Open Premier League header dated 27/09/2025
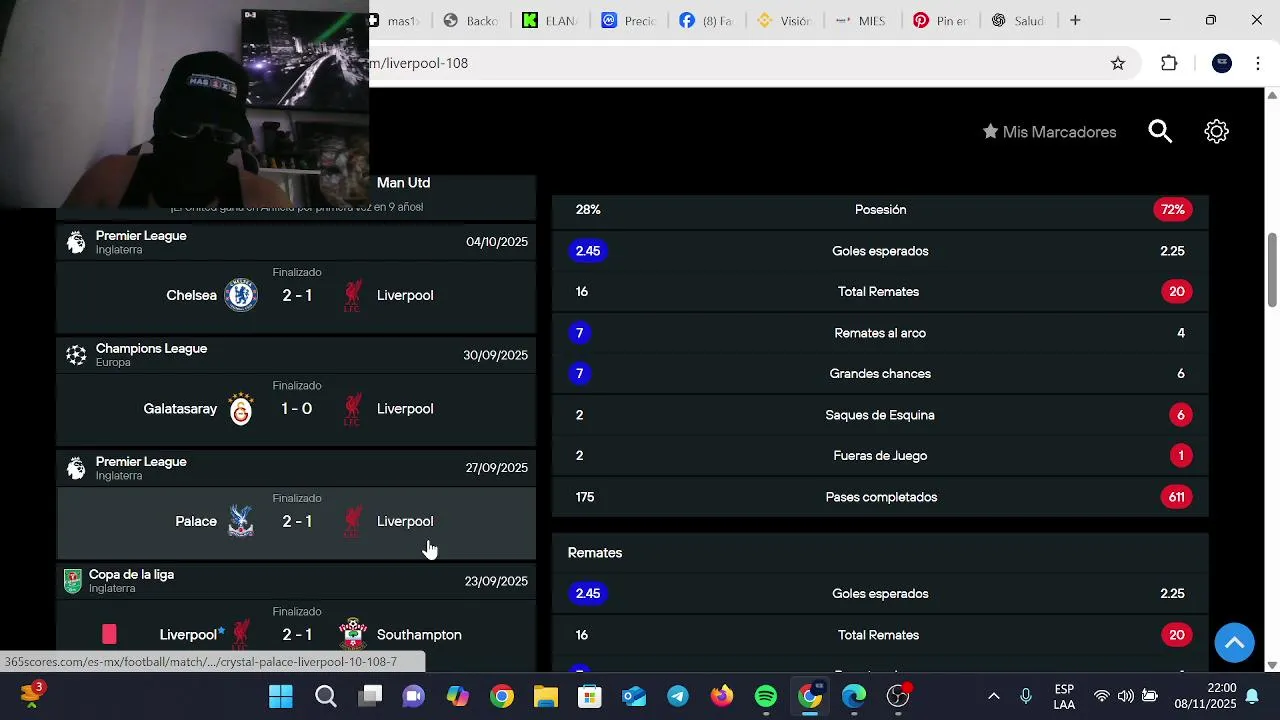 click(x=296, y=468)
